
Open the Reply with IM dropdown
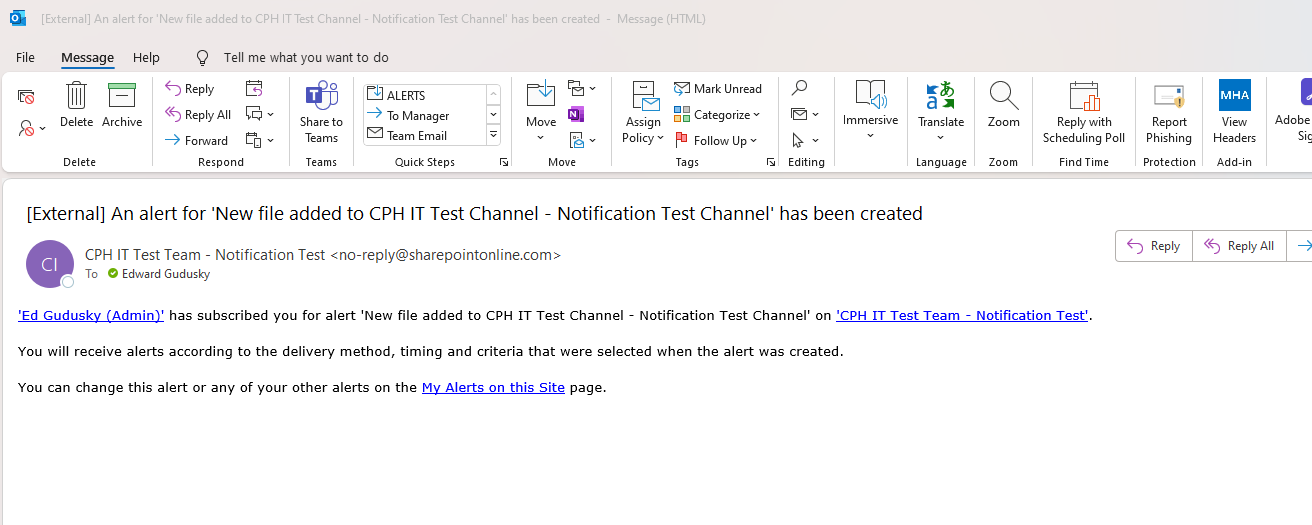point(260,114)
